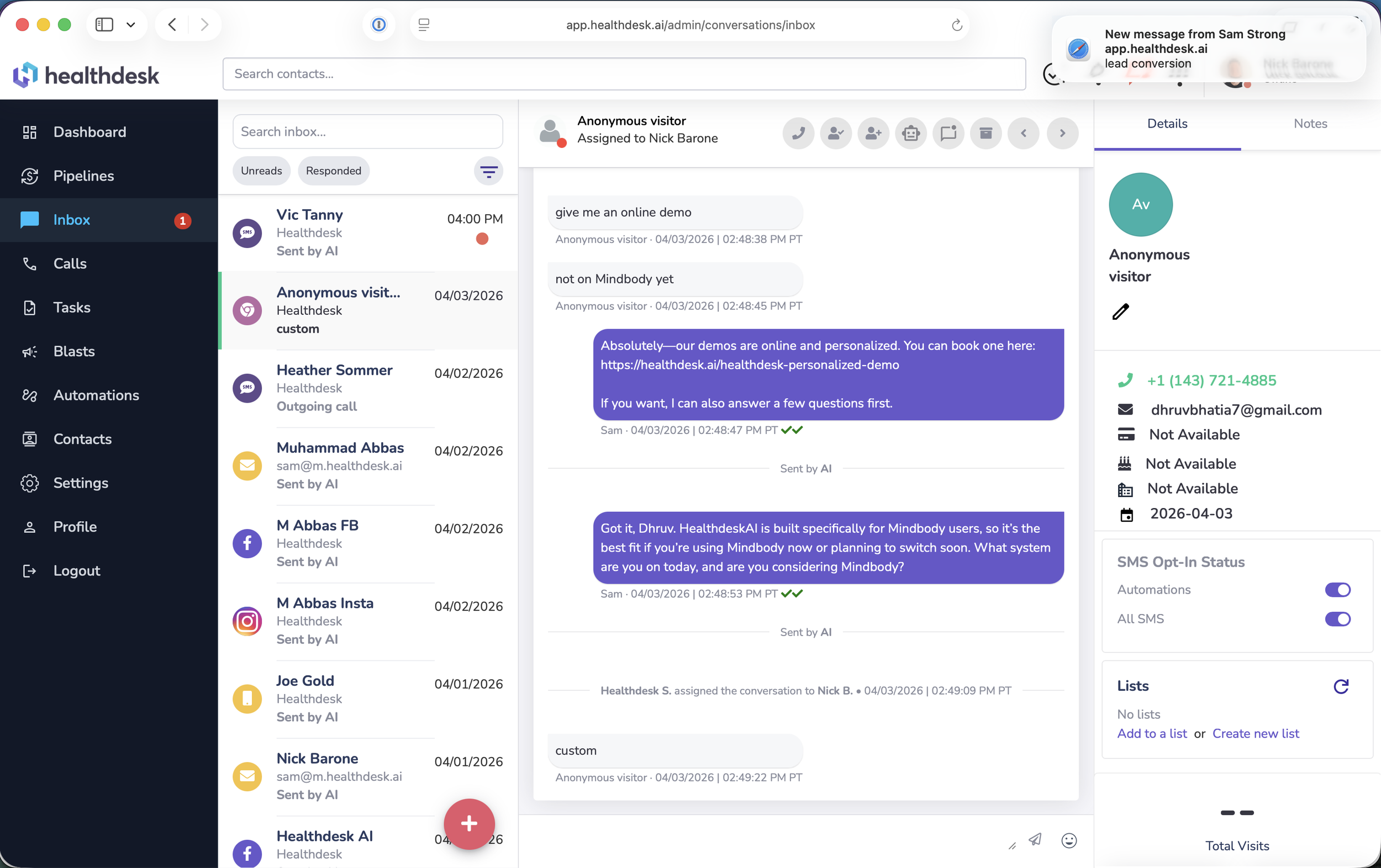Viewport: 1381px width, 868px height.
Task: Go to previous conversation chevron
Action: point(1023,134)
